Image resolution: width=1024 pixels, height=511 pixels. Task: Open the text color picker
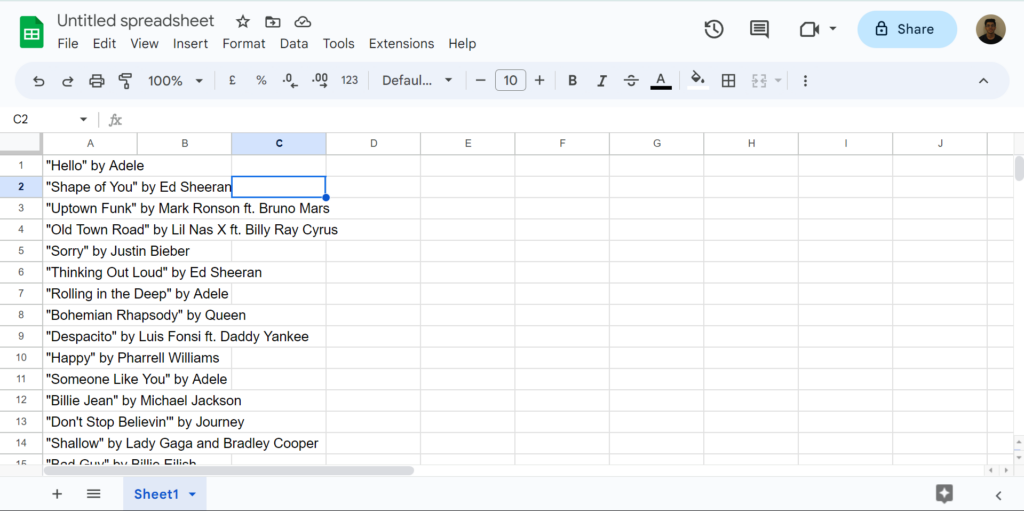(661, 80)
